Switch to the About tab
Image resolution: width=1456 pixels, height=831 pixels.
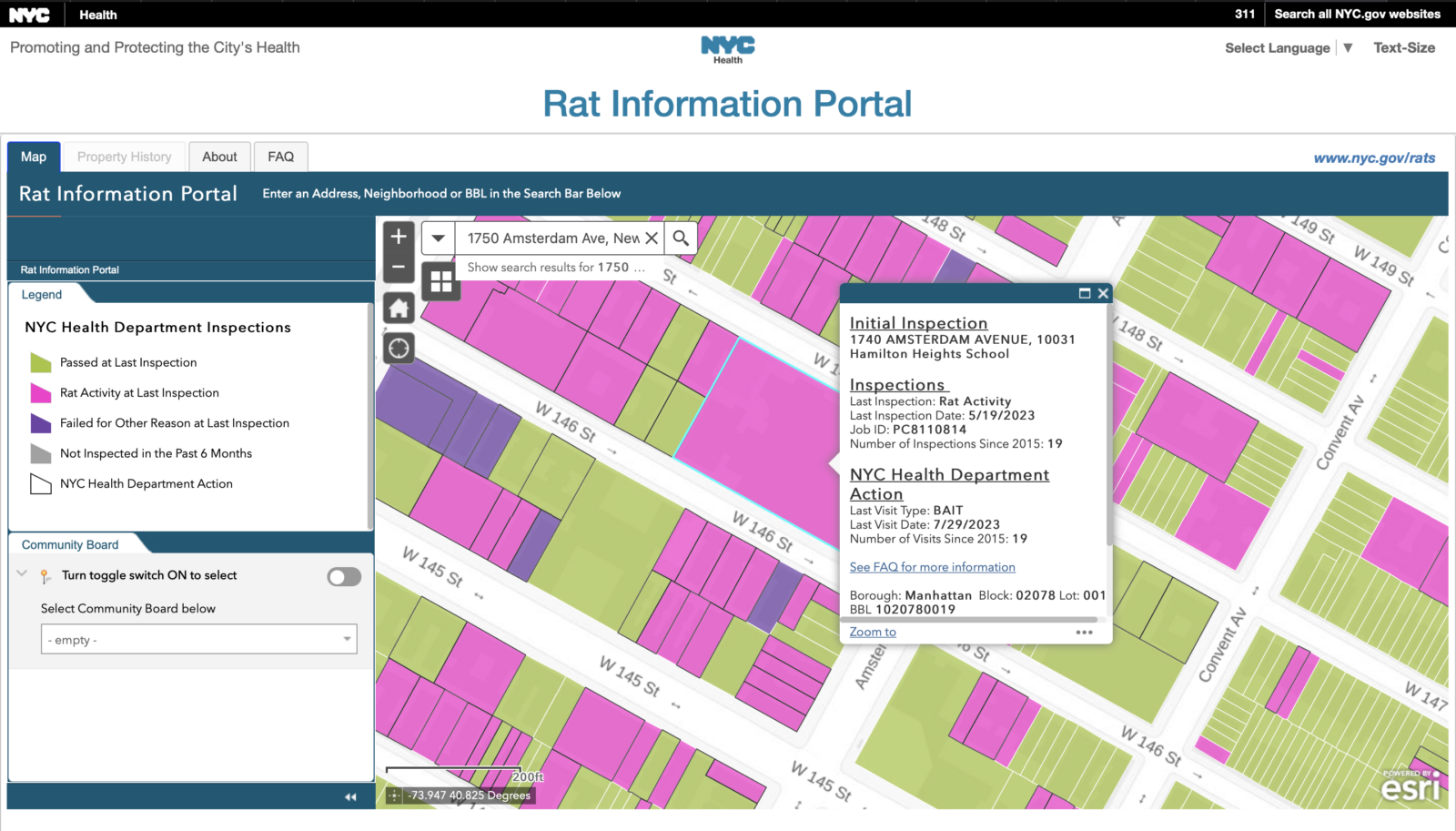pos(219,157)
